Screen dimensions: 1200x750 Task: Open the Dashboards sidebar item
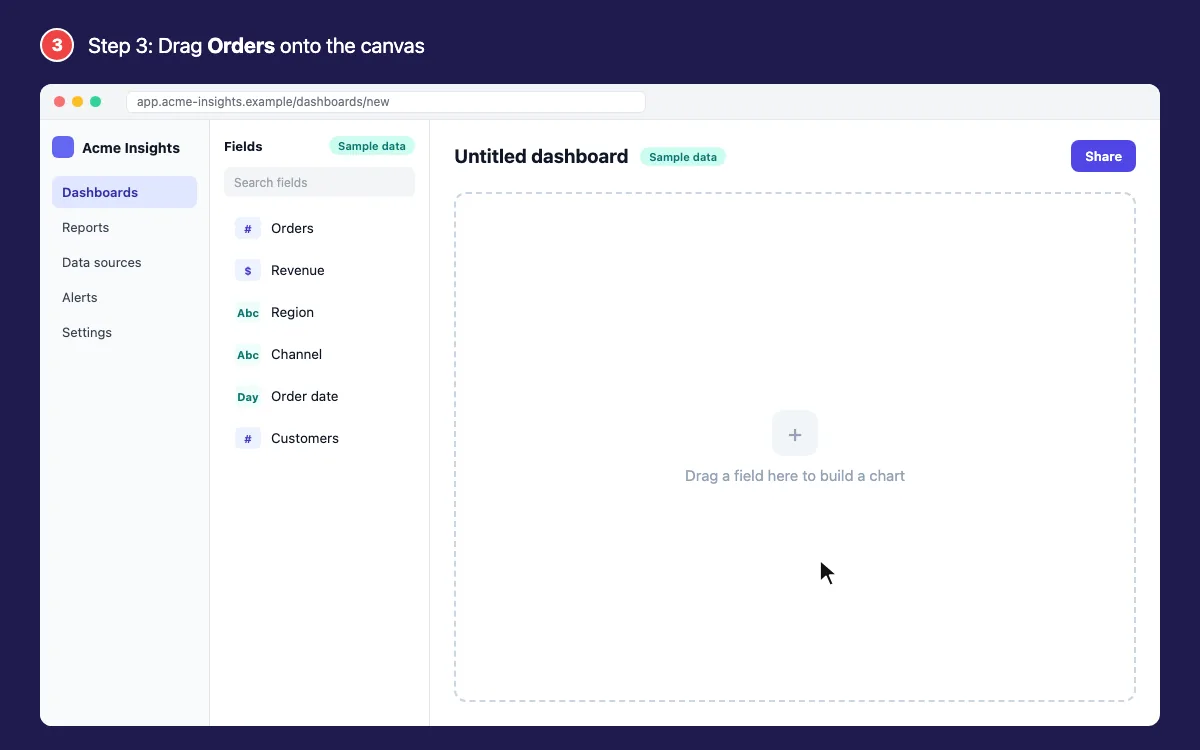coord(124,192)
